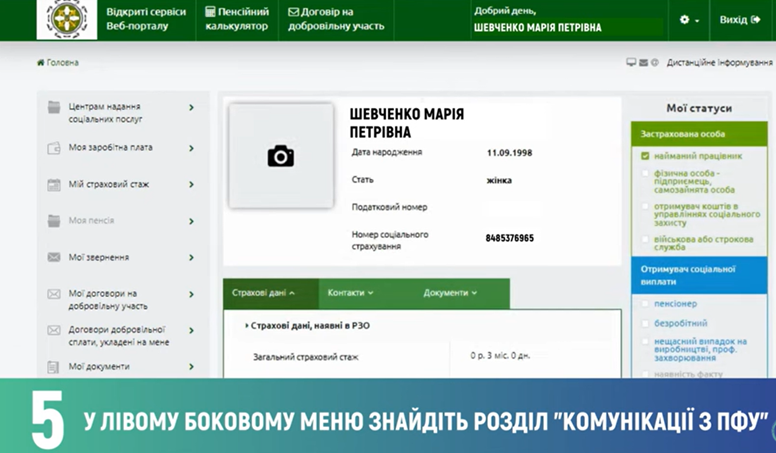Viewport: 776px width, 453px height.
Task: Open the settings gear menu
Action: (688, 20)
